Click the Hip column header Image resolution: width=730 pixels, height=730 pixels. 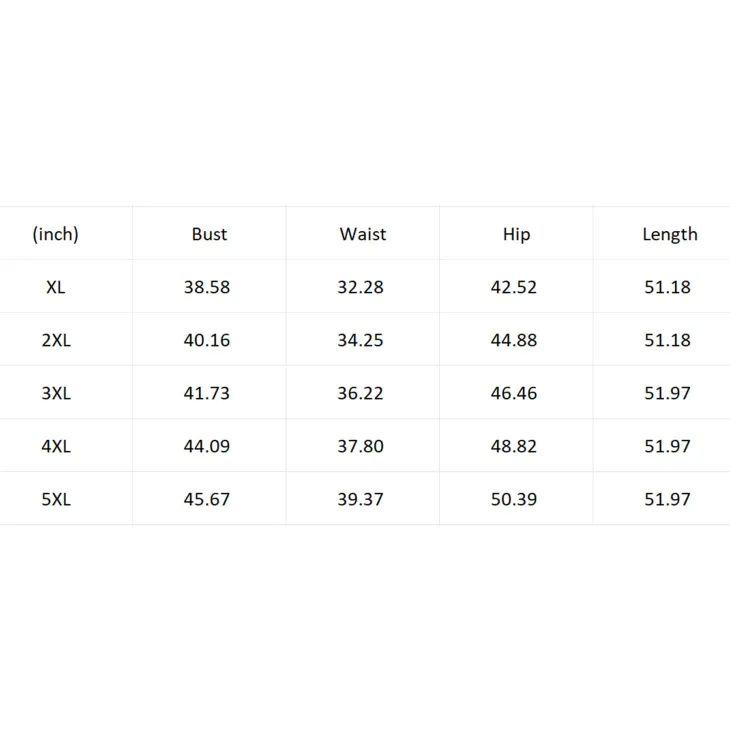tap(516, 235)
